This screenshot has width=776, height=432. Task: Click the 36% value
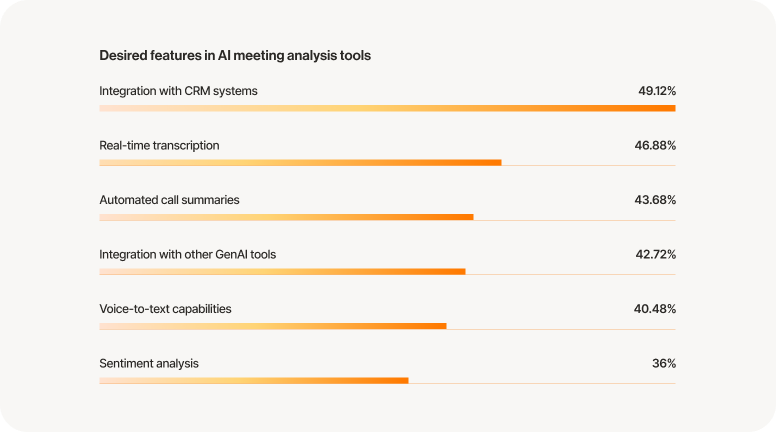pos(664,363)
